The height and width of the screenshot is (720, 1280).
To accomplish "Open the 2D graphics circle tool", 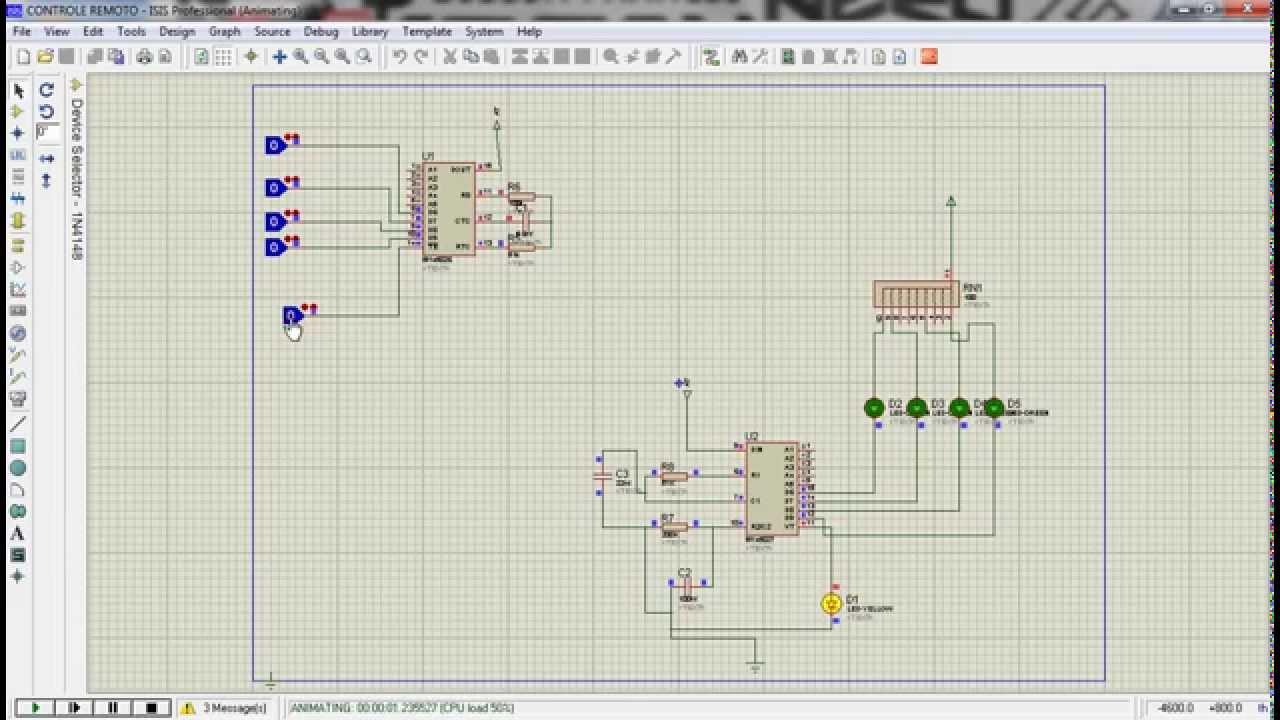I will click(x=17, y=468).
